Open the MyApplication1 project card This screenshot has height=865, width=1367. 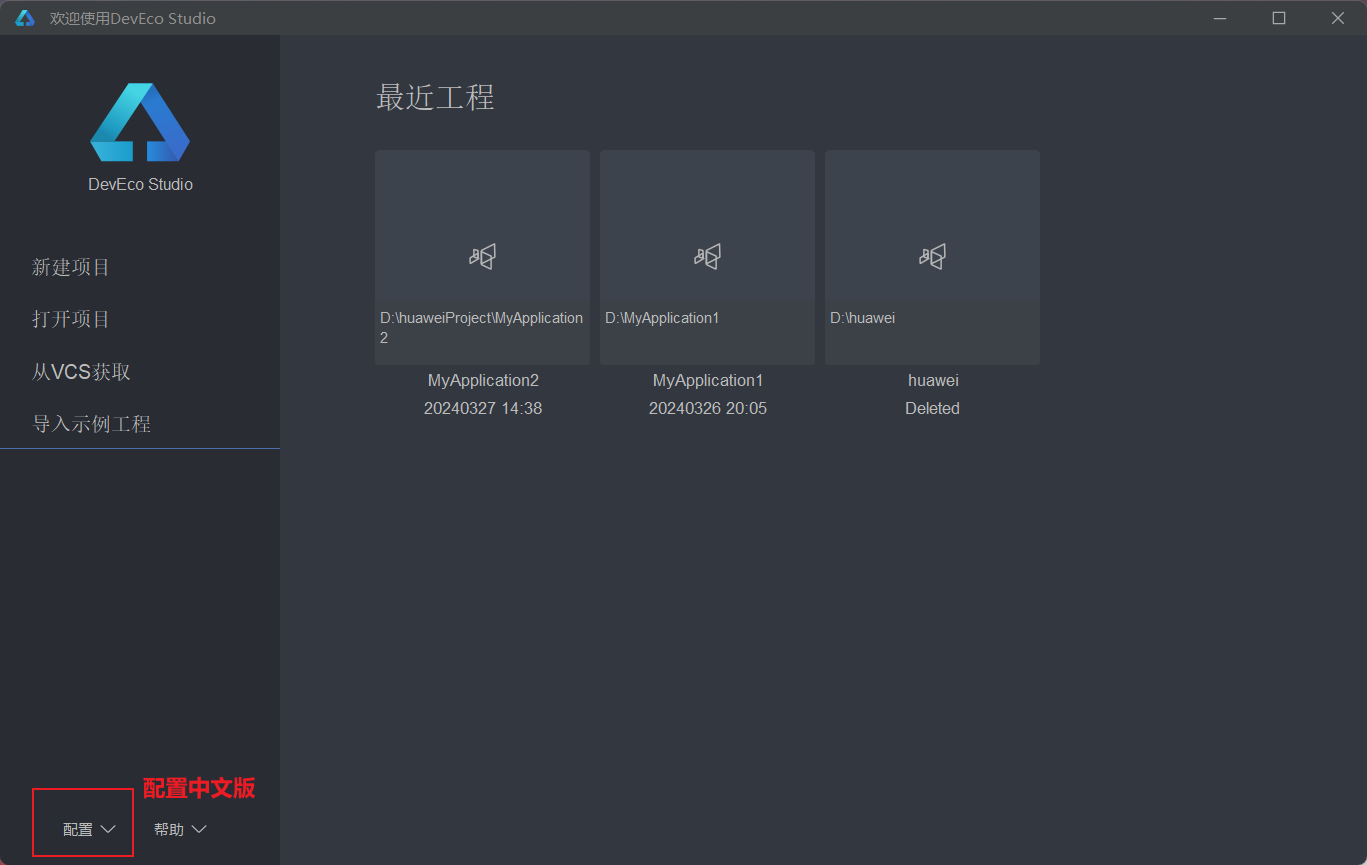point(707,257)
